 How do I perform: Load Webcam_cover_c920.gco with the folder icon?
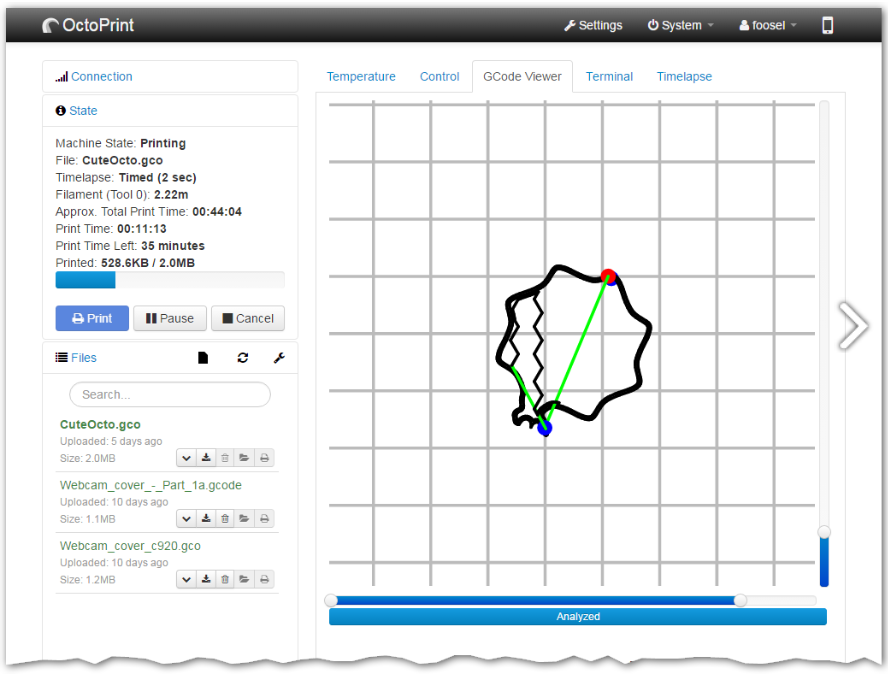[244, 579]
